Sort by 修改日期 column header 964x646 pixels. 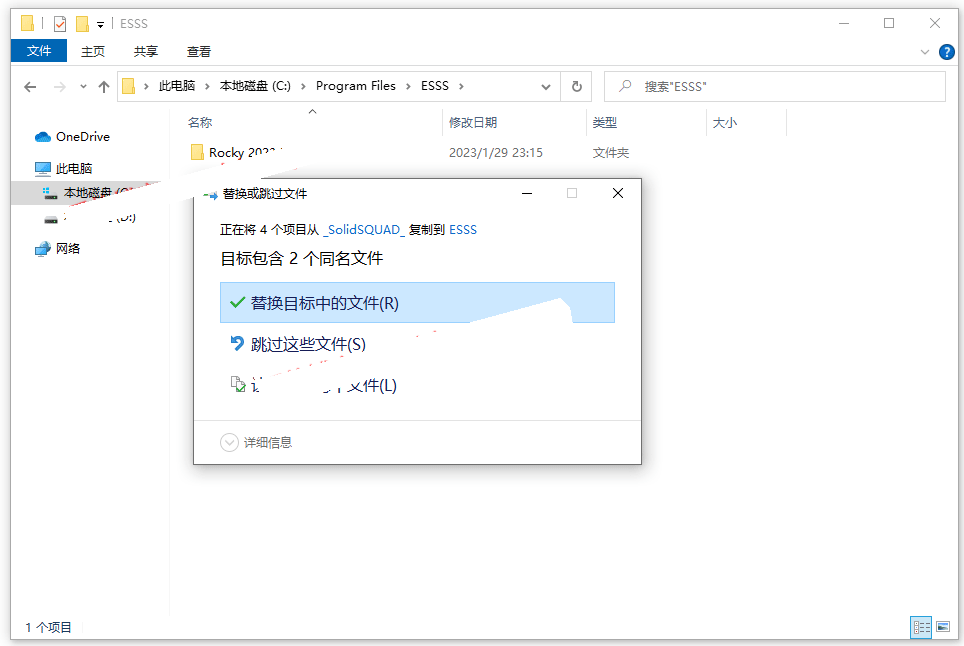tap(473, 122)
